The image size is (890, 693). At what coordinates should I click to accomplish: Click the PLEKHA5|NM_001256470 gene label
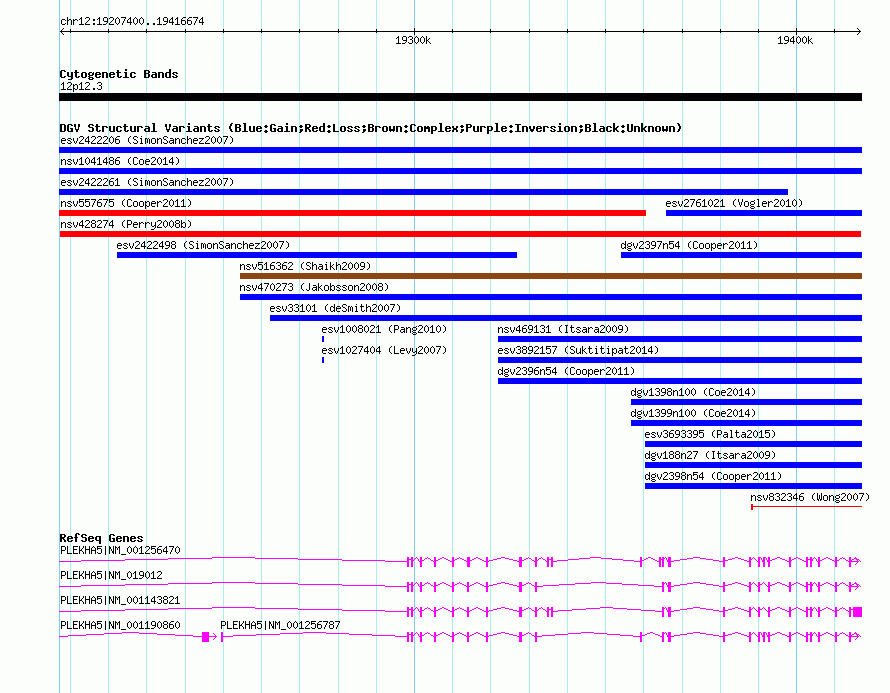coord(120,551)
